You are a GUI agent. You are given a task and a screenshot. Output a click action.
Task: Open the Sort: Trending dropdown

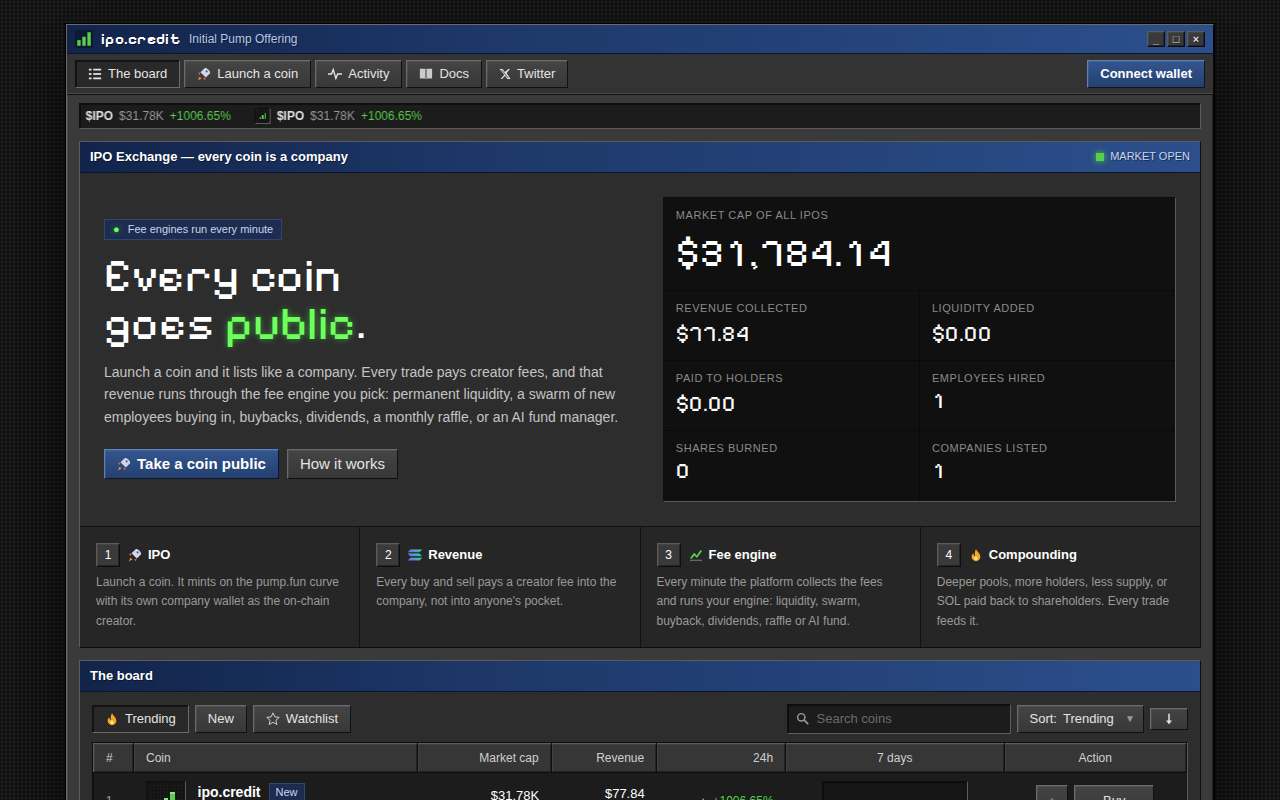point(1080,719)
